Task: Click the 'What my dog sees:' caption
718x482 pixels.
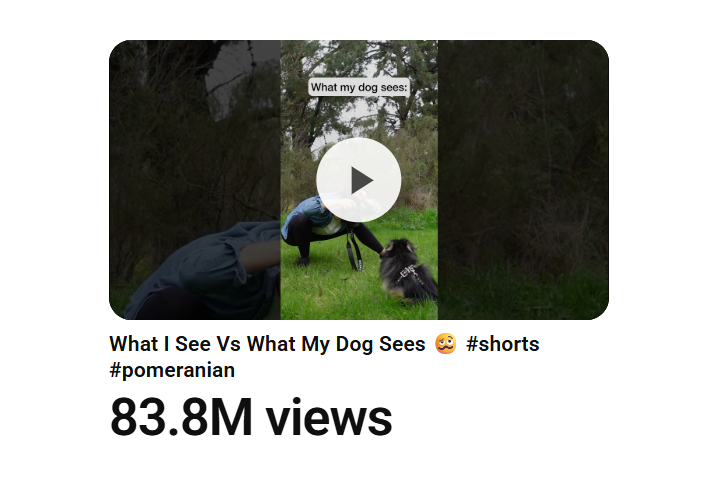Action: point(359,87)
